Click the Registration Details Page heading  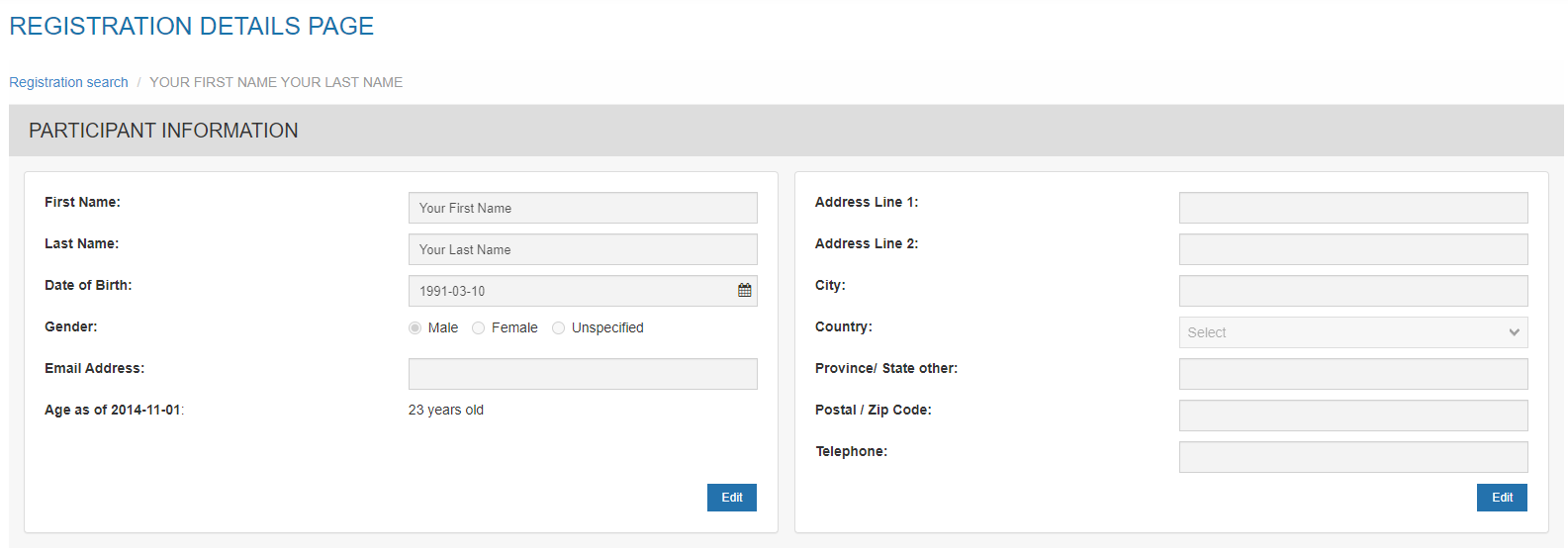point(192,27)
